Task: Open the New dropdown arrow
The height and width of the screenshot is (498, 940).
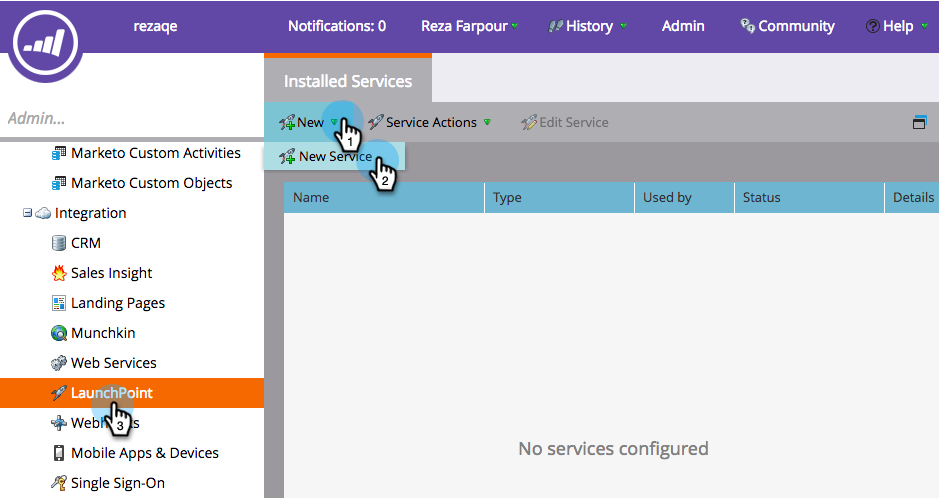Action: [x=334, y=122]
